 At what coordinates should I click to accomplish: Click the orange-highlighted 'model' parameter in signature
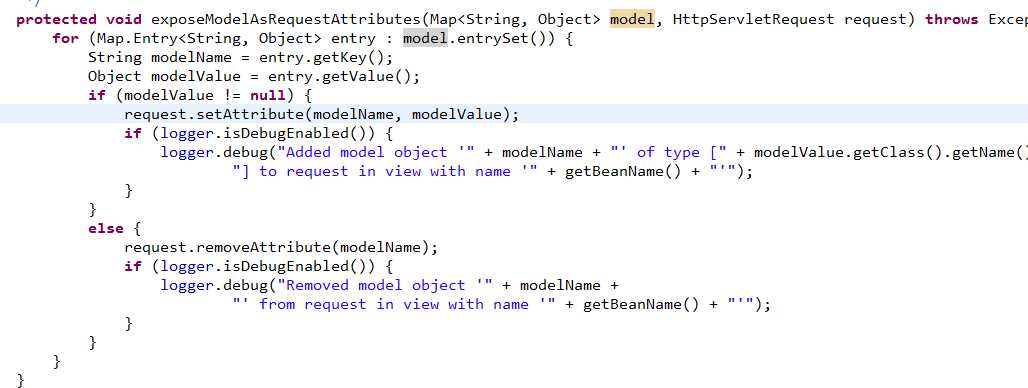pos(632,20)
